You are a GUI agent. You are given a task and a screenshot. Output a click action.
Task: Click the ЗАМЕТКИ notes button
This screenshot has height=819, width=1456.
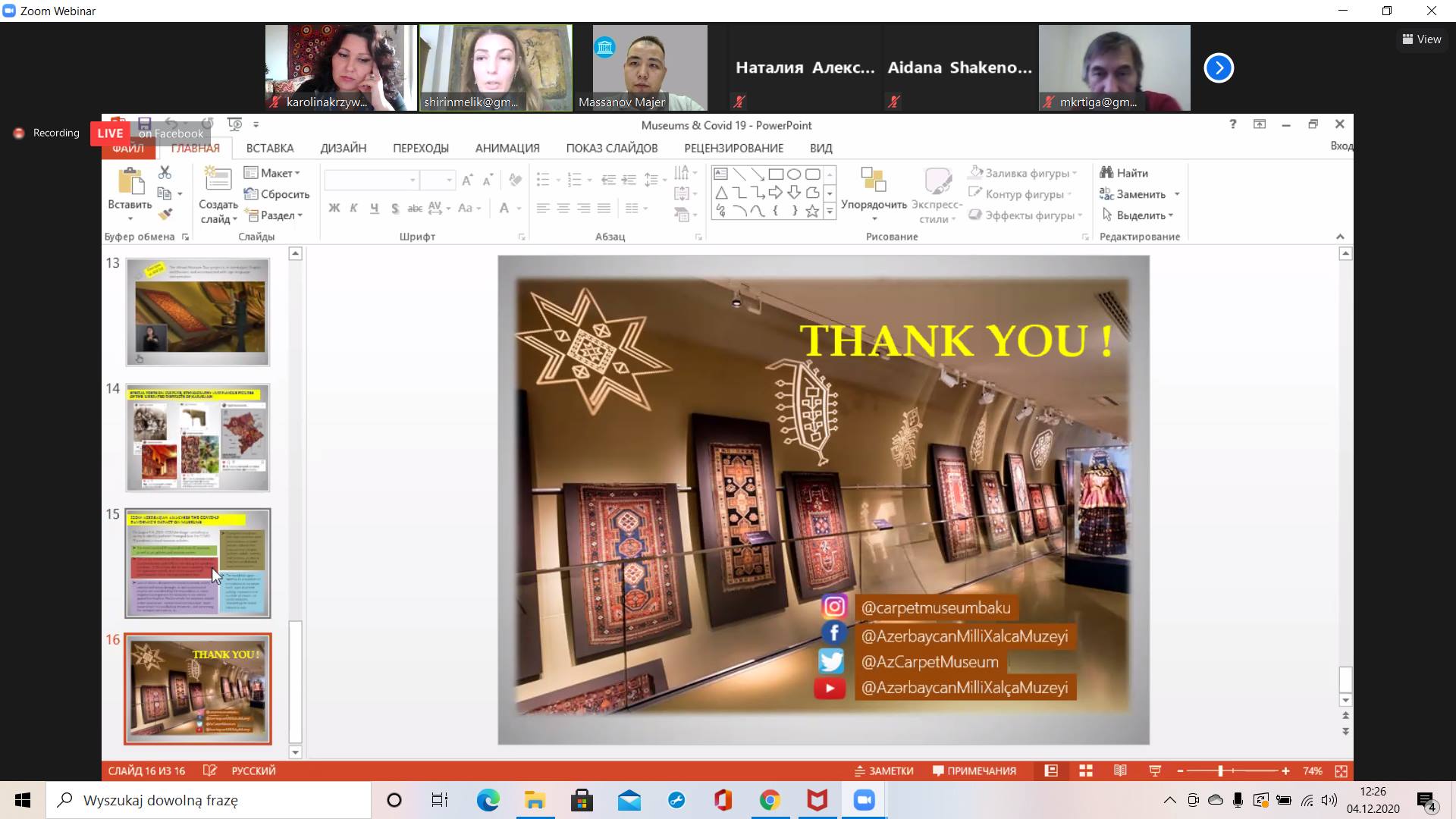point(883,770)
